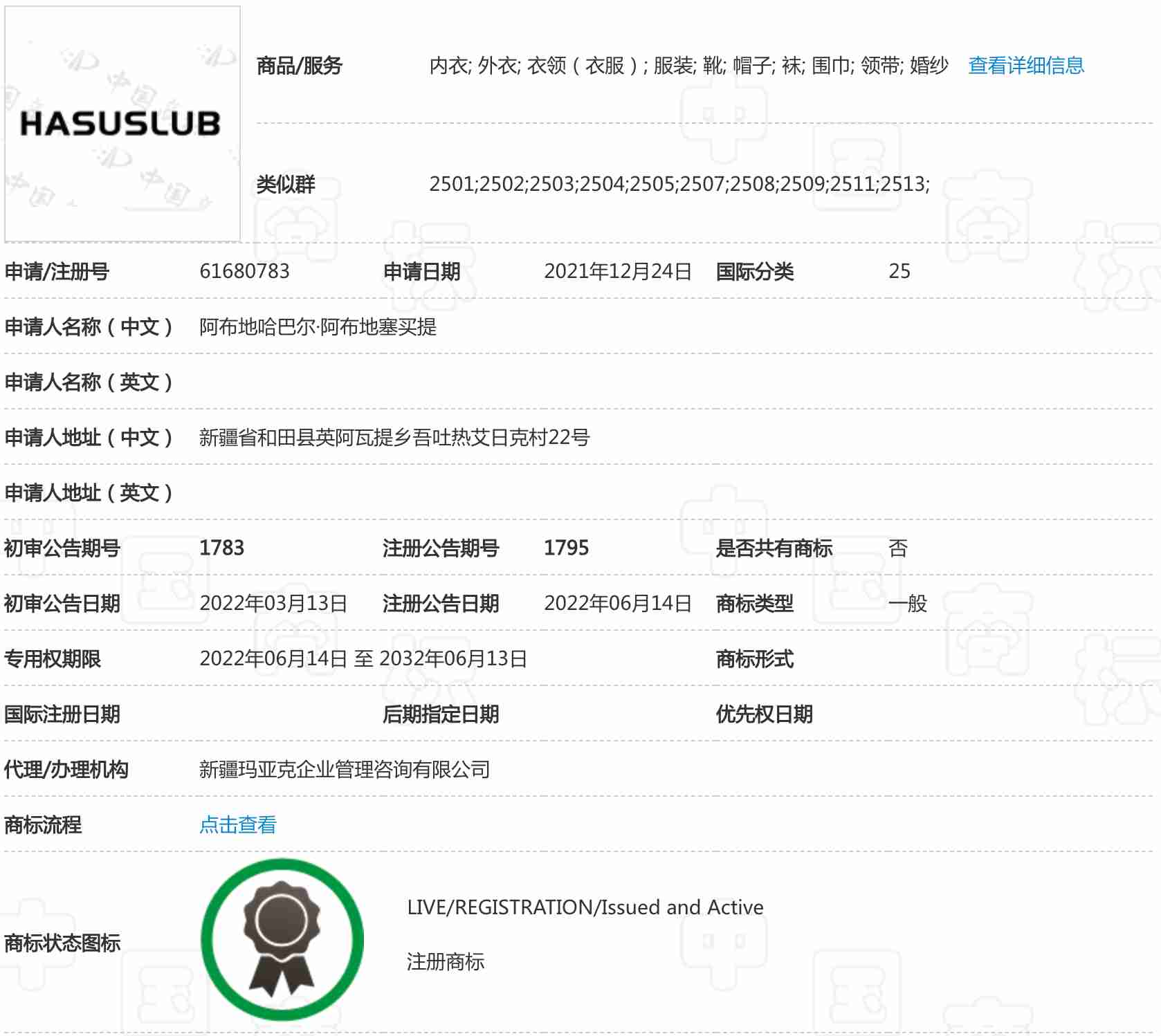Select the preliminary announcement date 2022年03月13日
Image resolution: width=1161 pixels, height=1036 pixels.
tap(273, 603)
